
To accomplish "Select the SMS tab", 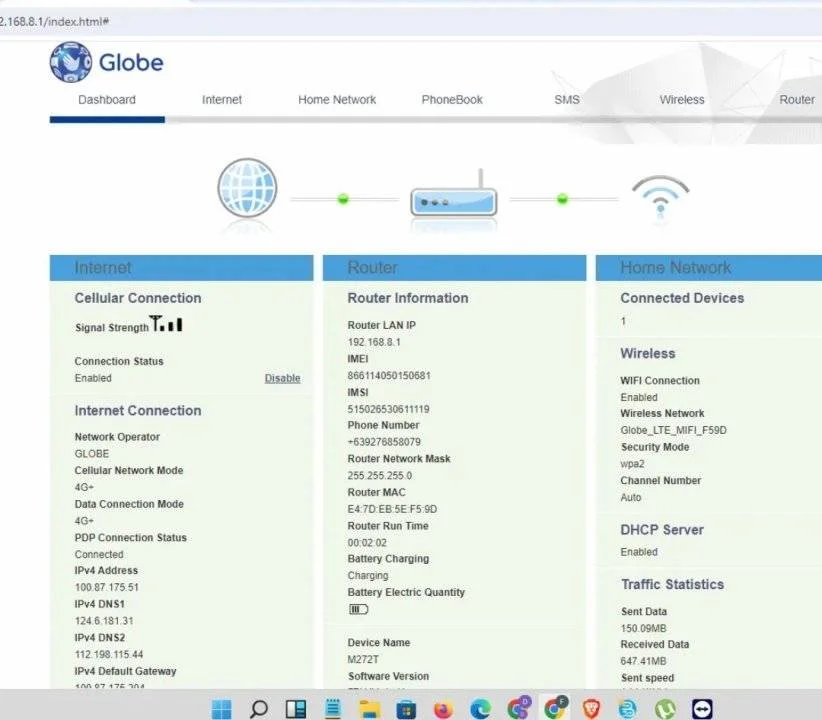I will point(567,100).
